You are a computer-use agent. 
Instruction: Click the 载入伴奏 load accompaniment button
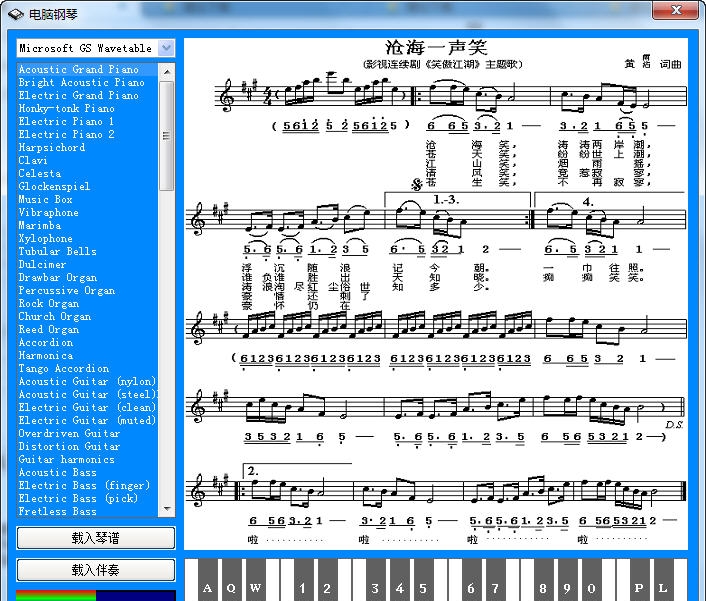pos(95,570)
